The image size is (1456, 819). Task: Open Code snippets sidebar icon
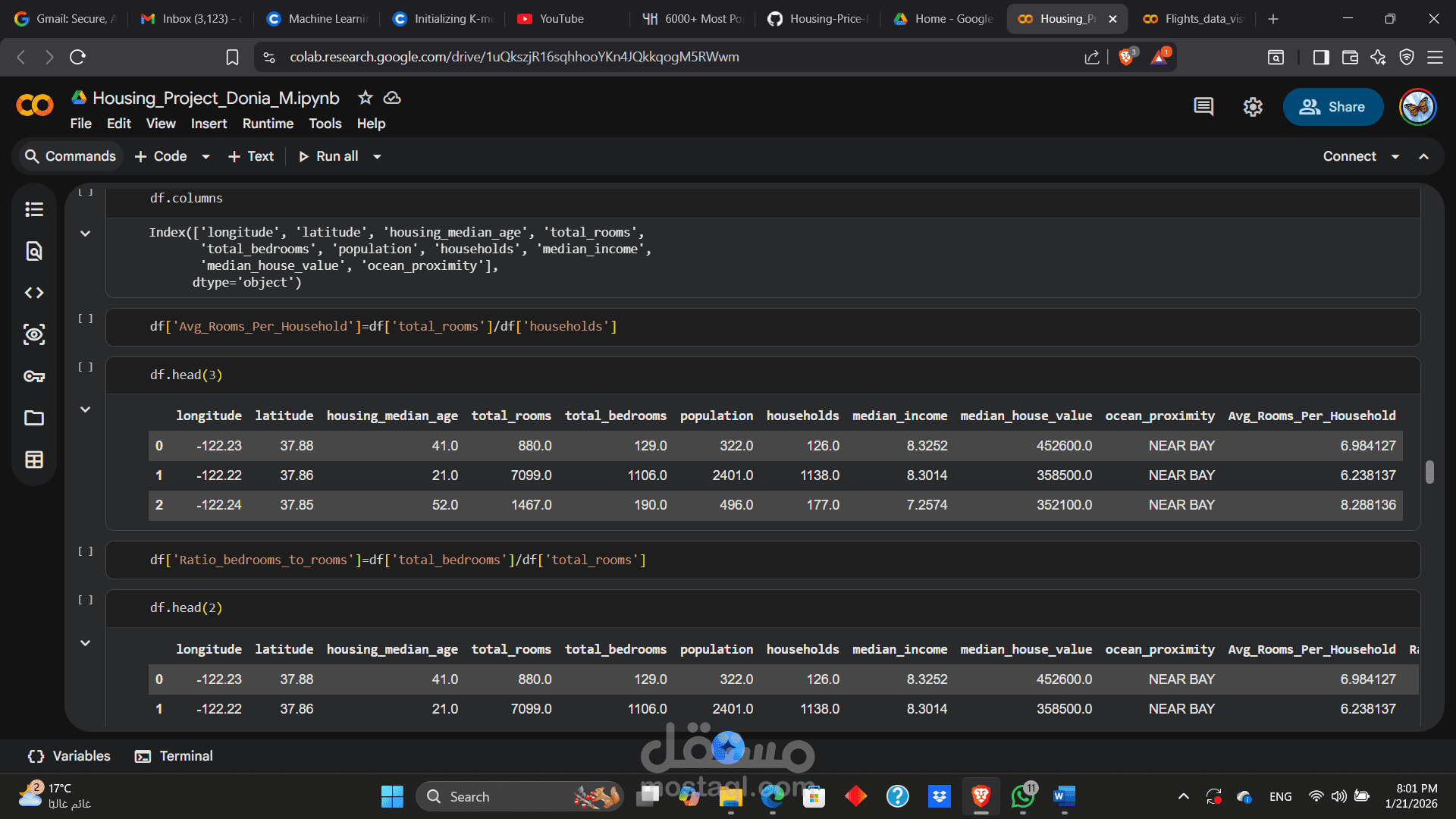point(34,293)
